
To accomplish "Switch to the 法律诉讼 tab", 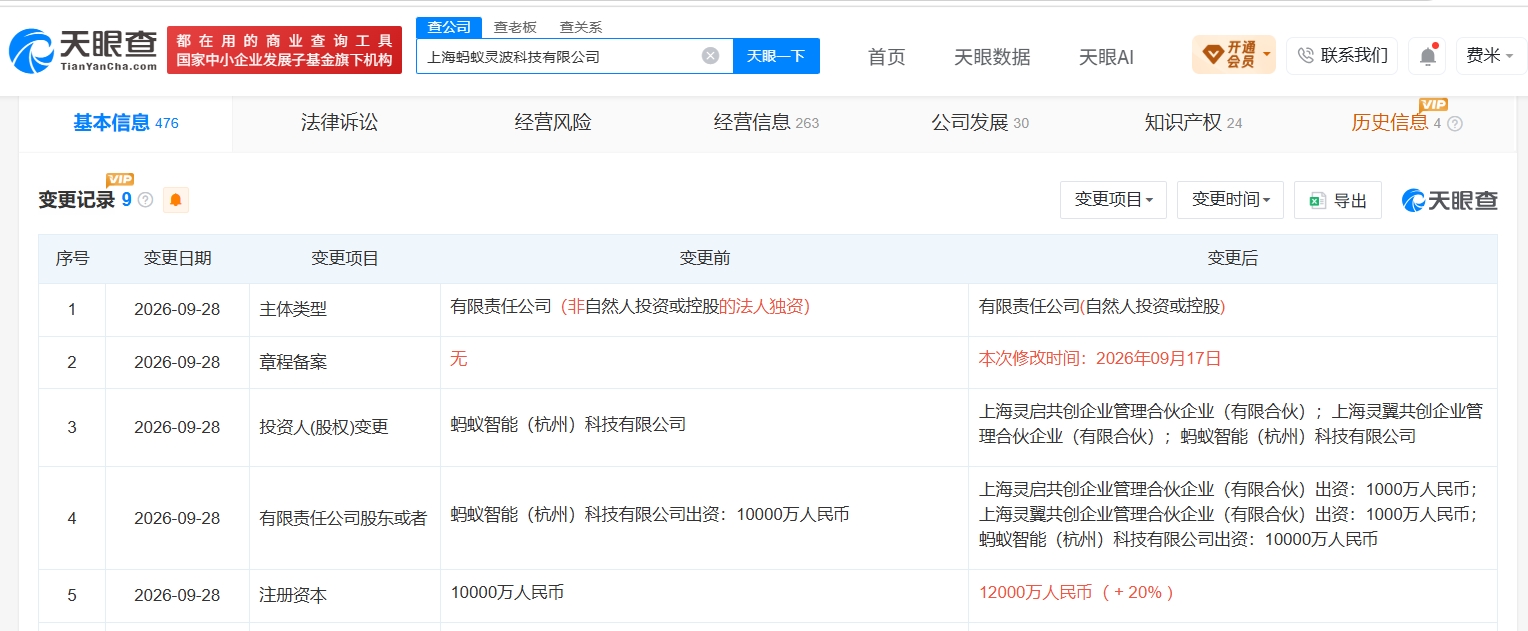I will coord(340,123).
